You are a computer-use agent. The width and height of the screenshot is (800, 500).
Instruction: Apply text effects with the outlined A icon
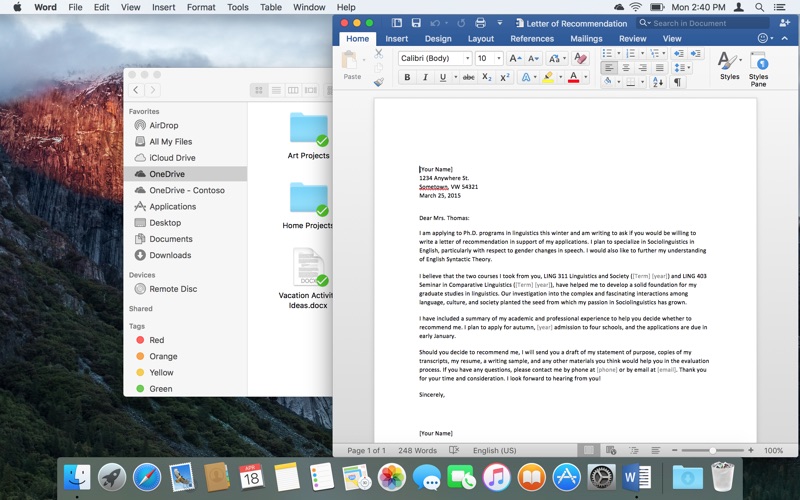pyautogui.click(x=526, y=77)
